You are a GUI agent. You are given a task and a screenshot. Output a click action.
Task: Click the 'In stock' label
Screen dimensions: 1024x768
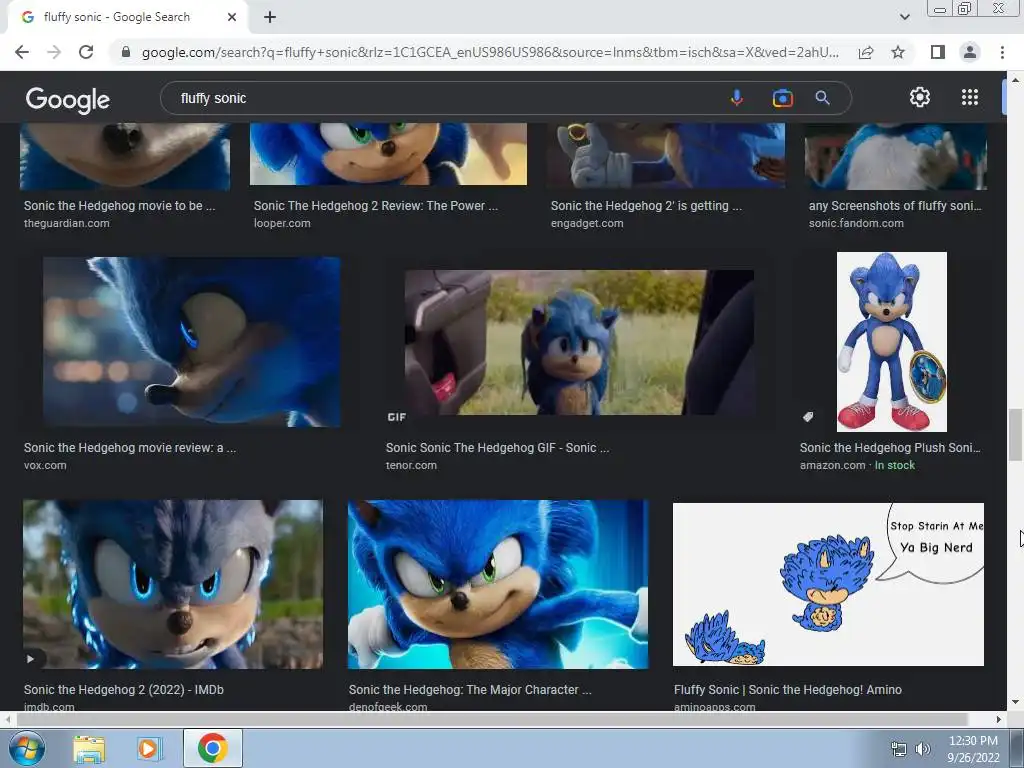(895, 466)
